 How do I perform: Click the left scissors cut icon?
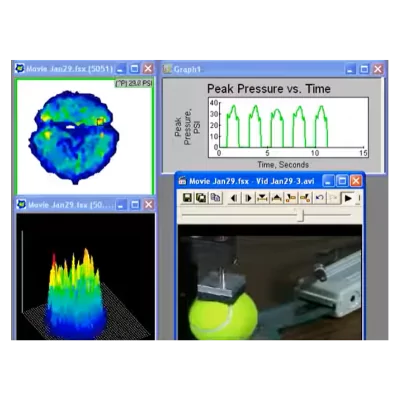(x=291, y=198)
